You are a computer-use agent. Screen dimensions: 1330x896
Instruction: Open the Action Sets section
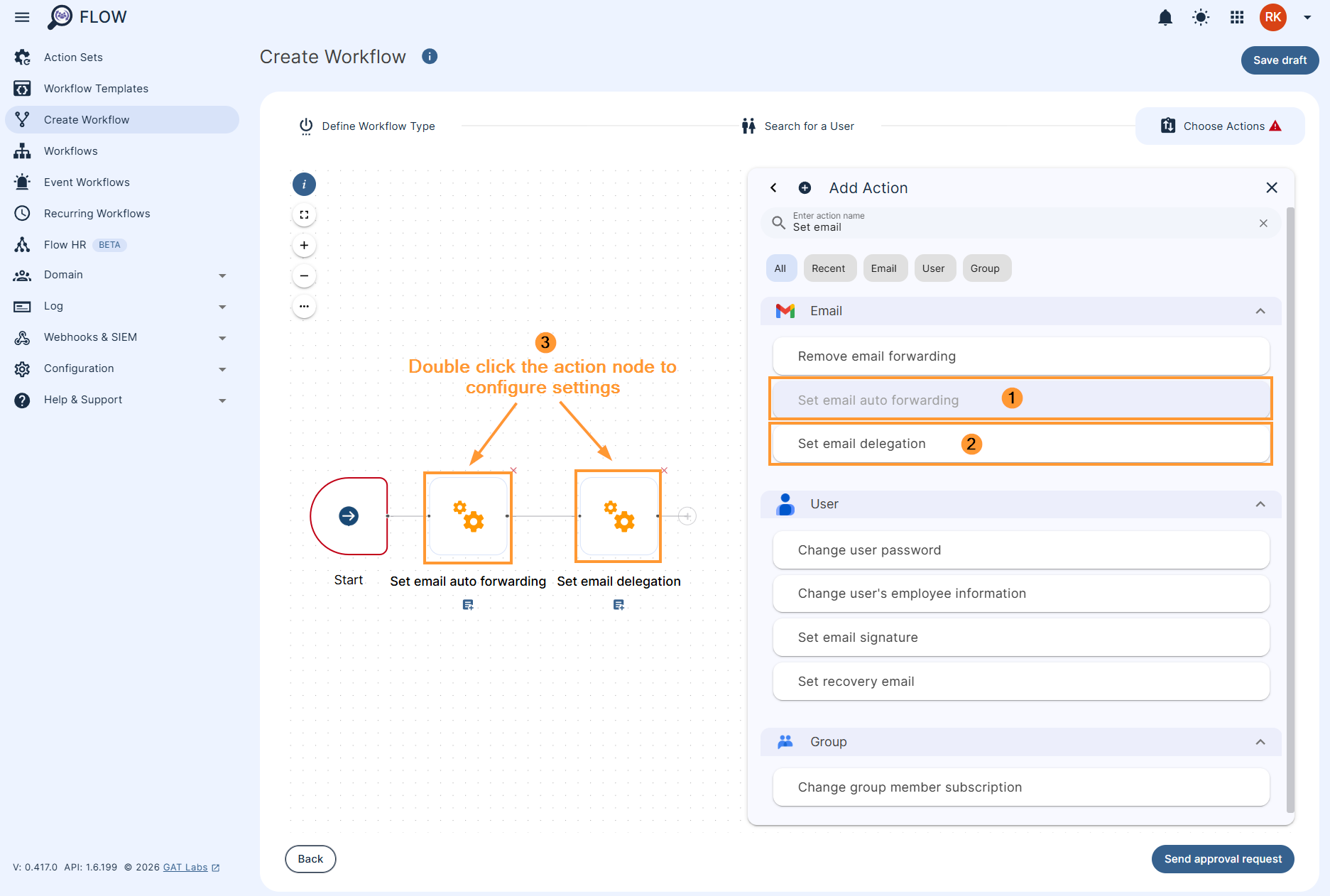[x=72, y=57]
